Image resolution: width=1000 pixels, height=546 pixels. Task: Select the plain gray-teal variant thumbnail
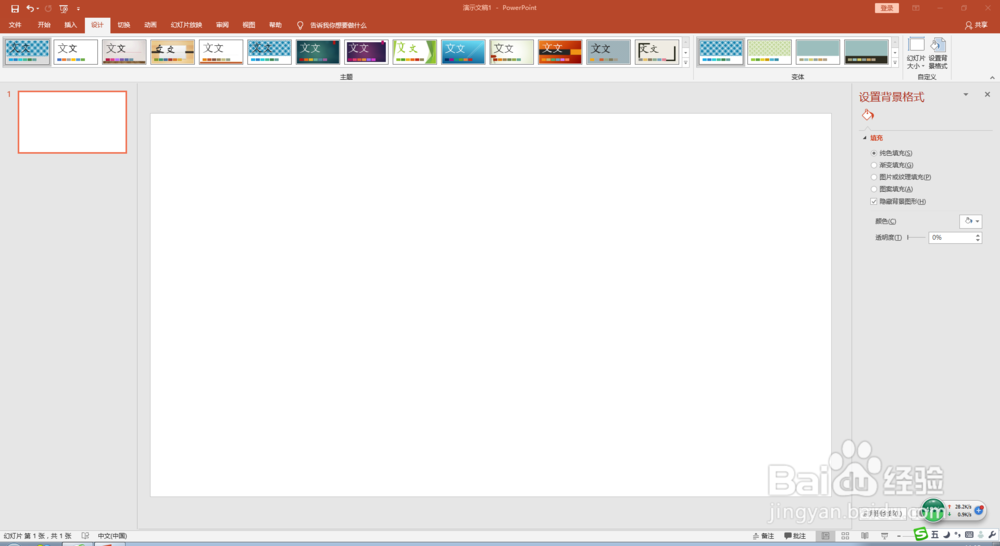click(818, 52)
